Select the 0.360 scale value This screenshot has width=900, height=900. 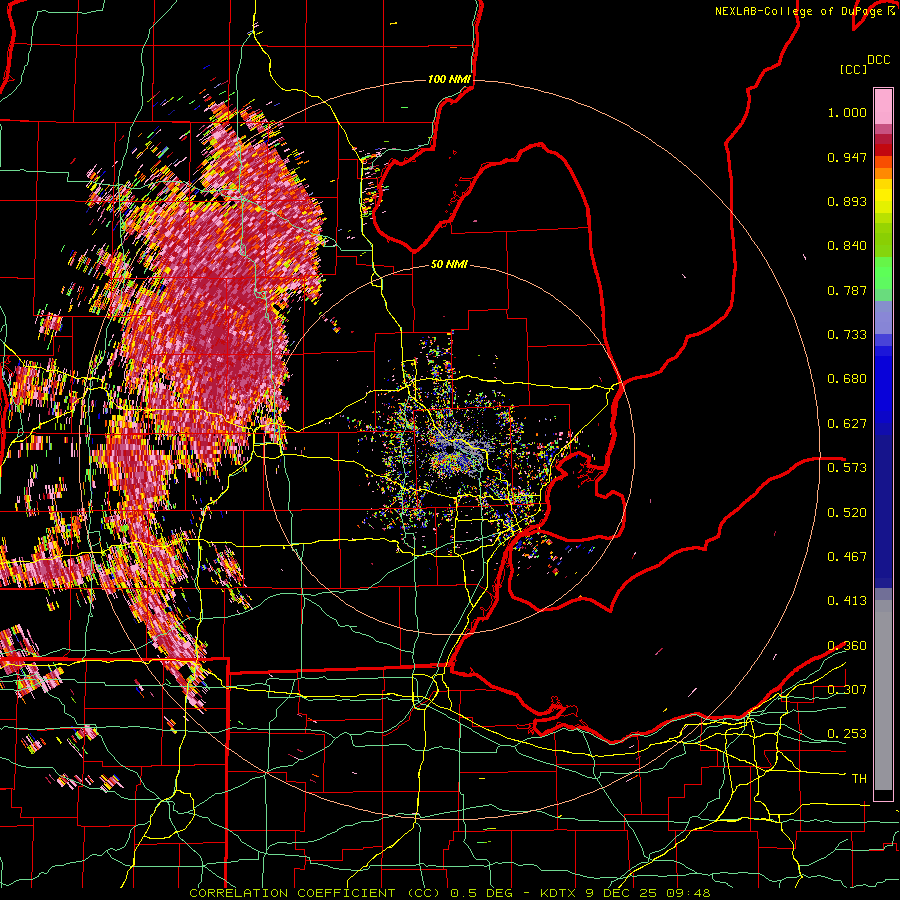pos(847,646)
